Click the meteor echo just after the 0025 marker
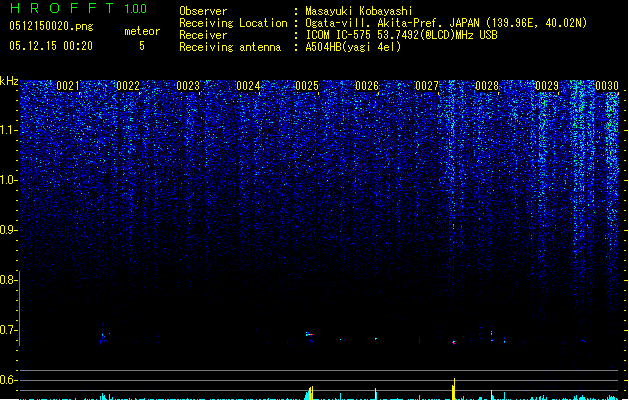The width and height of the screenshot is (629, 400). click(x=309, y=334)
